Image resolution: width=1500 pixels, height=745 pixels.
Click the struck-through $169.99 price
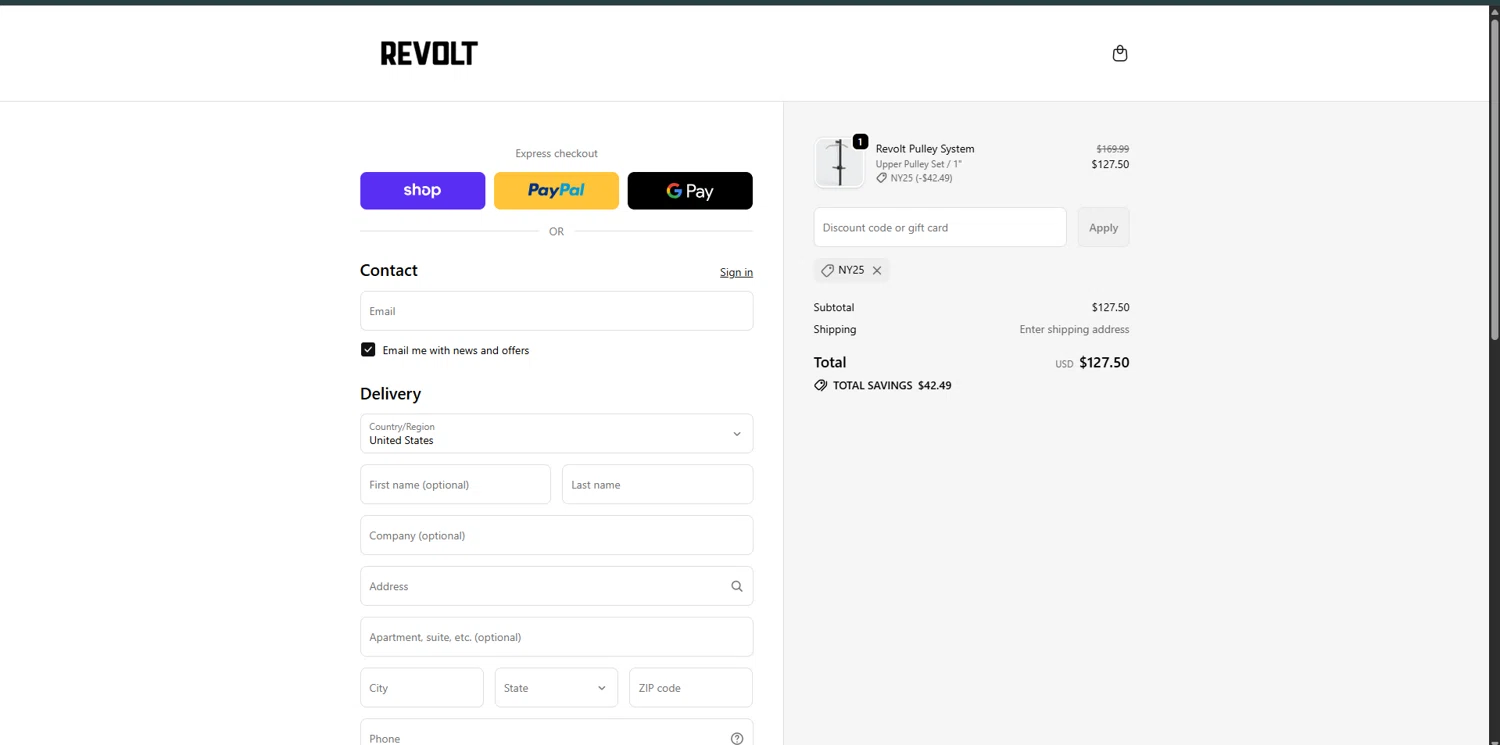[1112, 149]
